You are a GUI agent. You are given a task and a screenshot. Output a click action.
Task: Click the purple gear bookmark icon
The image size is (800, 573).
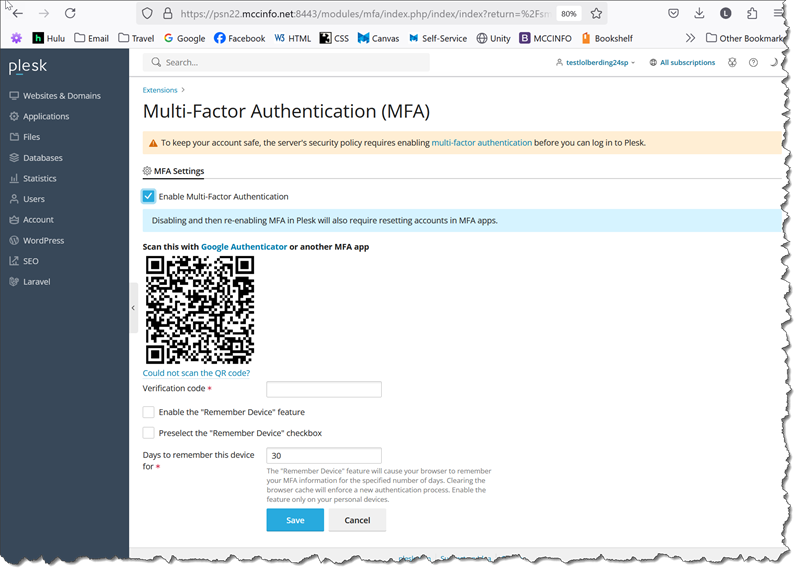pos(16,38)
